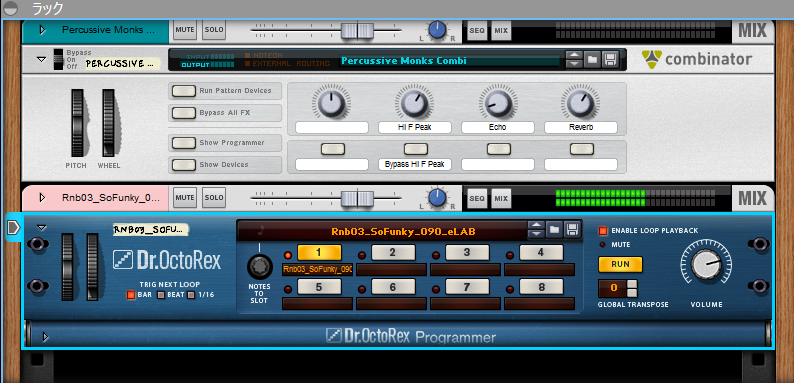Screen dimensions: 794x383
Task: Expand the Rnb03_SoFunky mix channel strip
Action: (x=43, y=198)
